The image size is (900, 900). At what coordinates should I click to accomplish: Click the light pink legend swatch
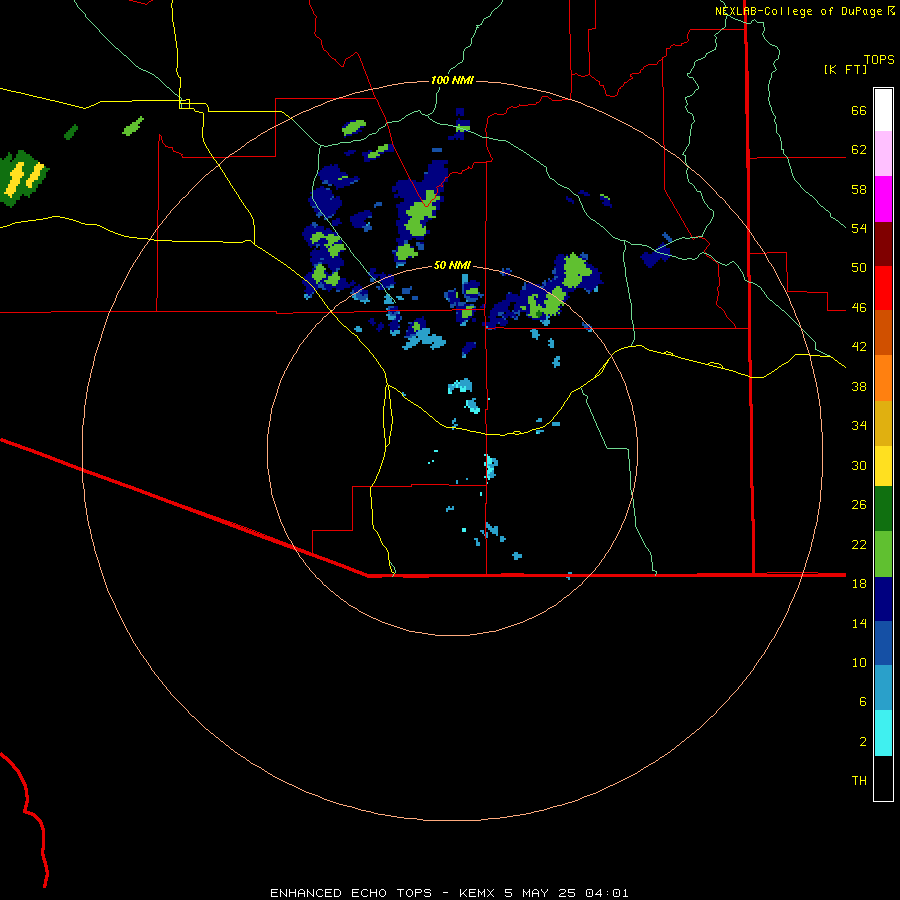(x=883, y=153)
